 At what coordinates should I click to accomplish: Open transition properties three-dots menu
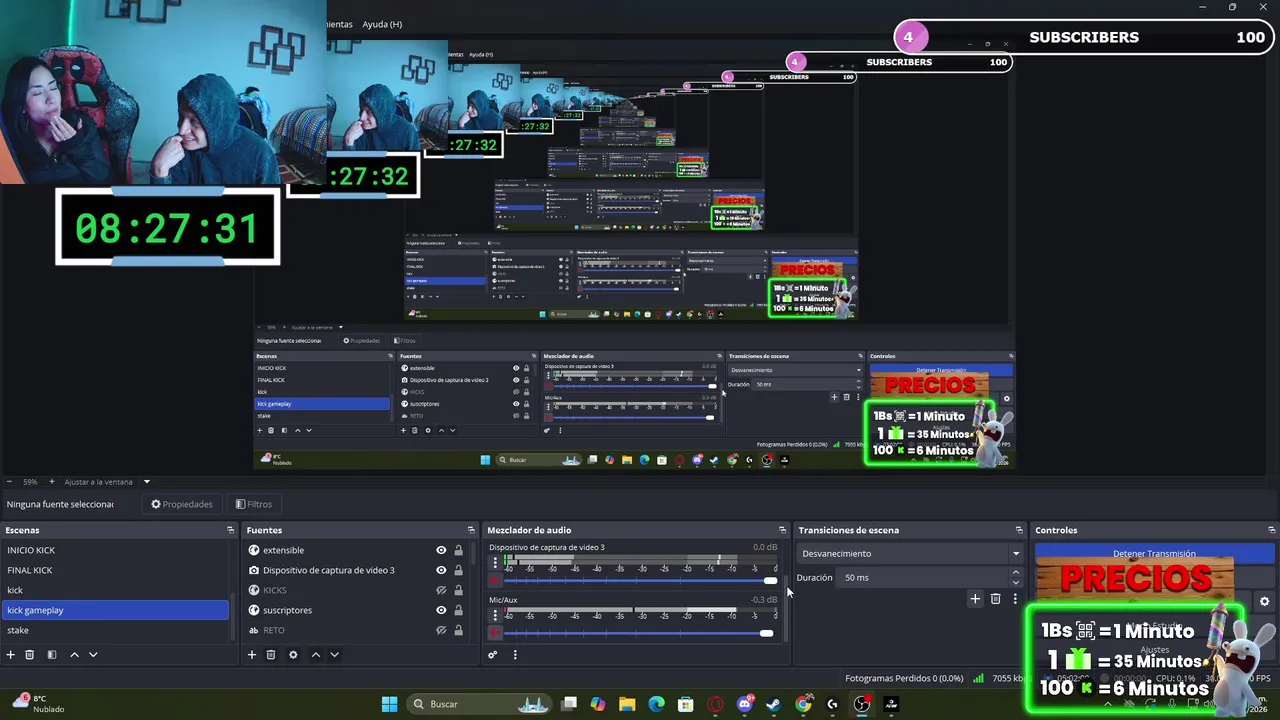click(x=1015, y=599)
